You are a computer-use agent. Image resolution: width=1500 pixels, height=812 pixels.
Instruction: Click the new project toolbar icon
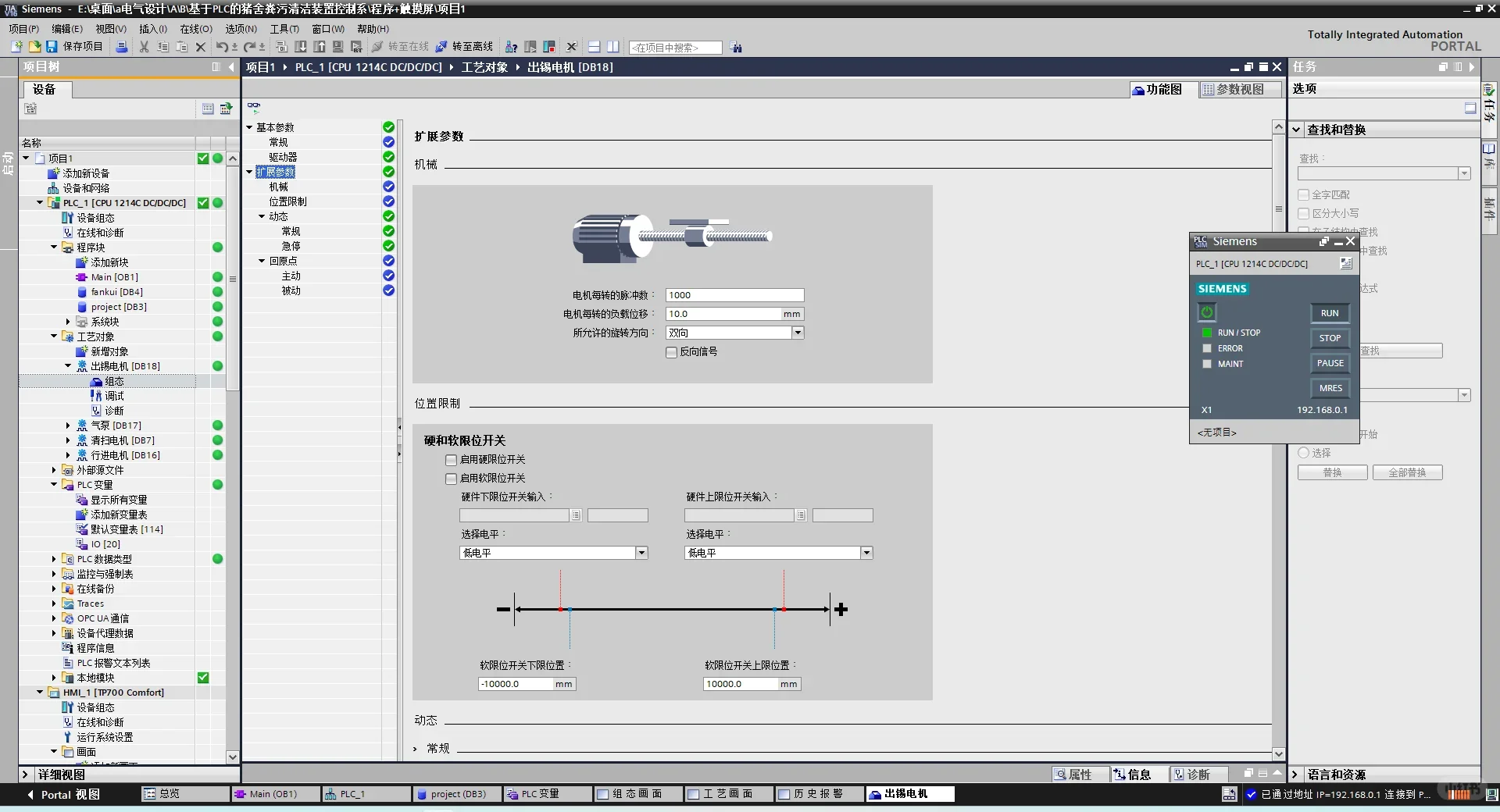(x=16, y=47)
